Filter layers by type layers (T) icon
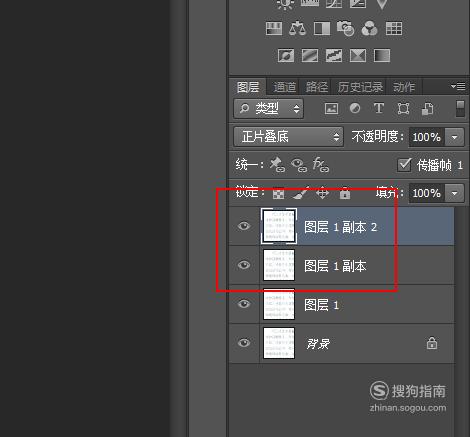Image resolution: width=470 pixels, height=437 pixels. pyautogui.click(x=379, y=109)
